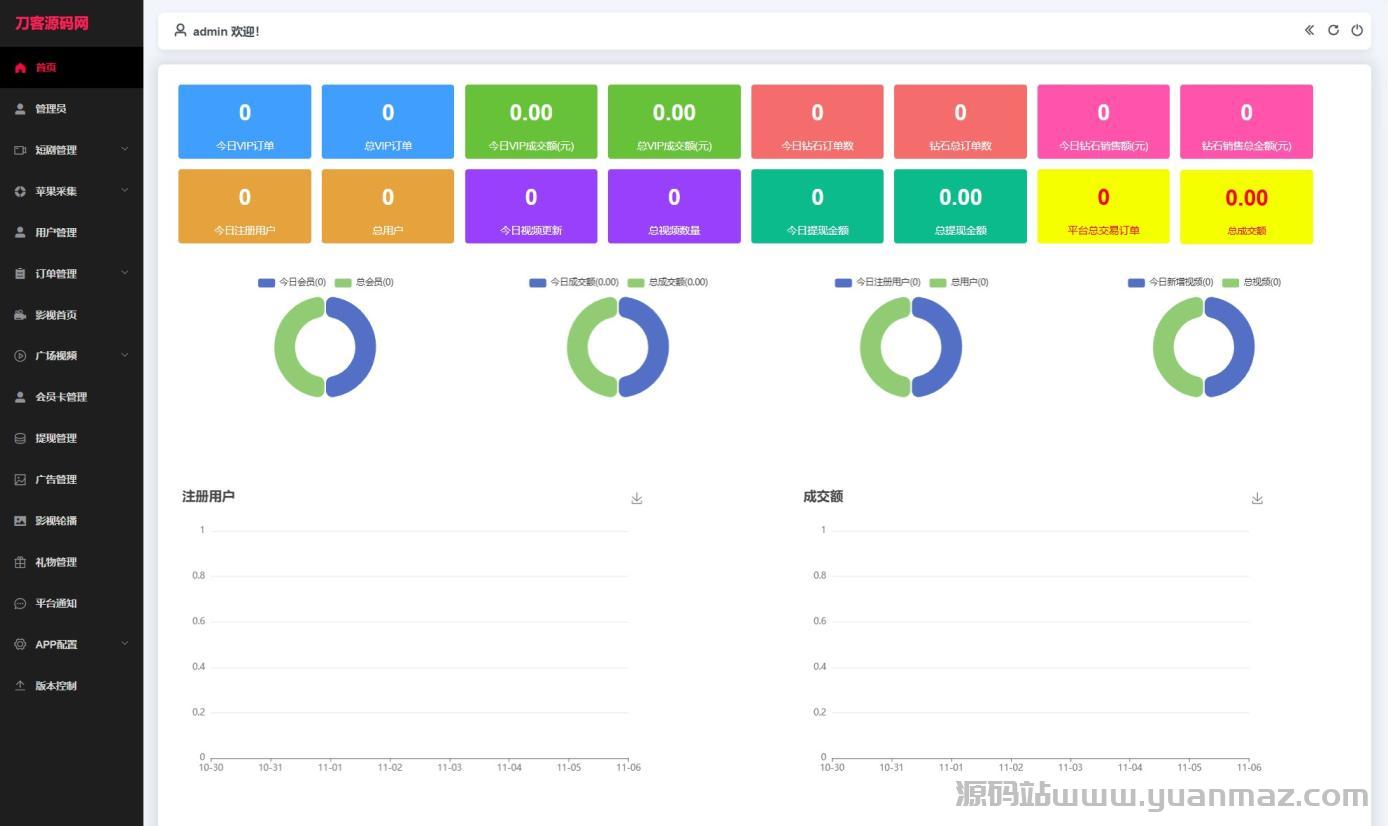The height and width of the screenshot is (826, 1388).
Task: Click the gift icon for 礼物管理
Action: [x=20, y=563]
